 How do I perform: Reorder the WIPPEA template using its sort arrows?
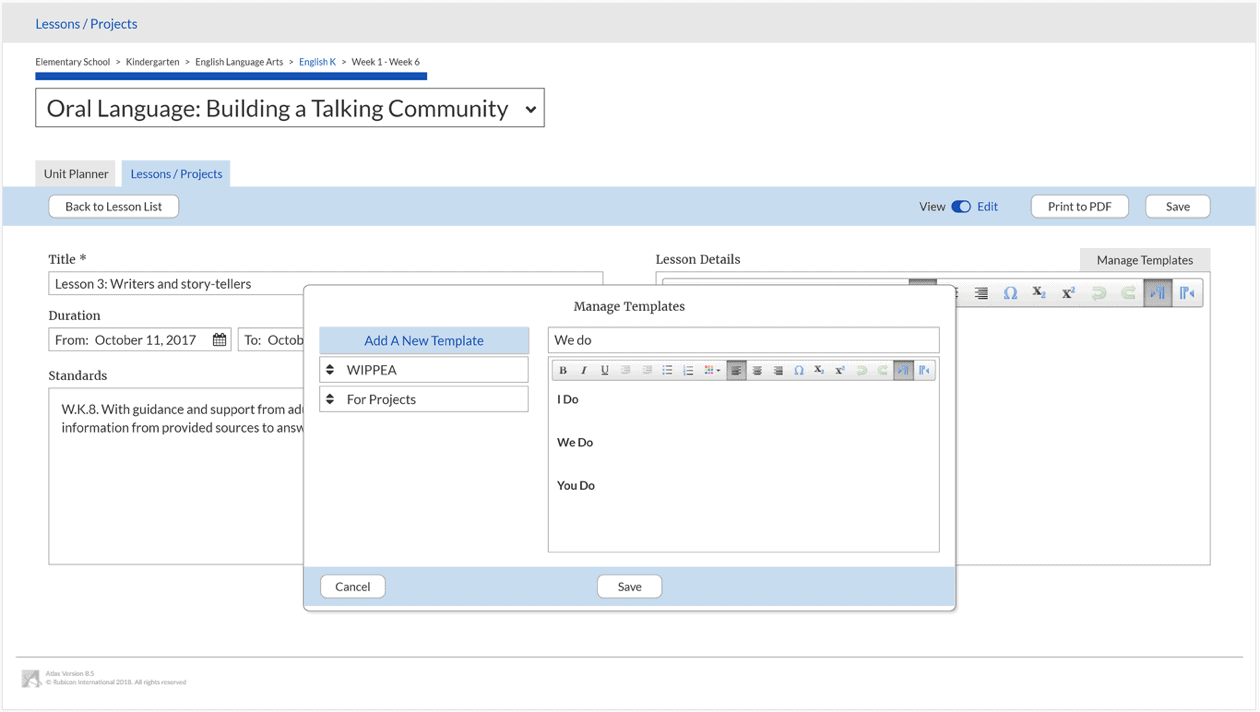pyautogui.click(x=330, y=370)
